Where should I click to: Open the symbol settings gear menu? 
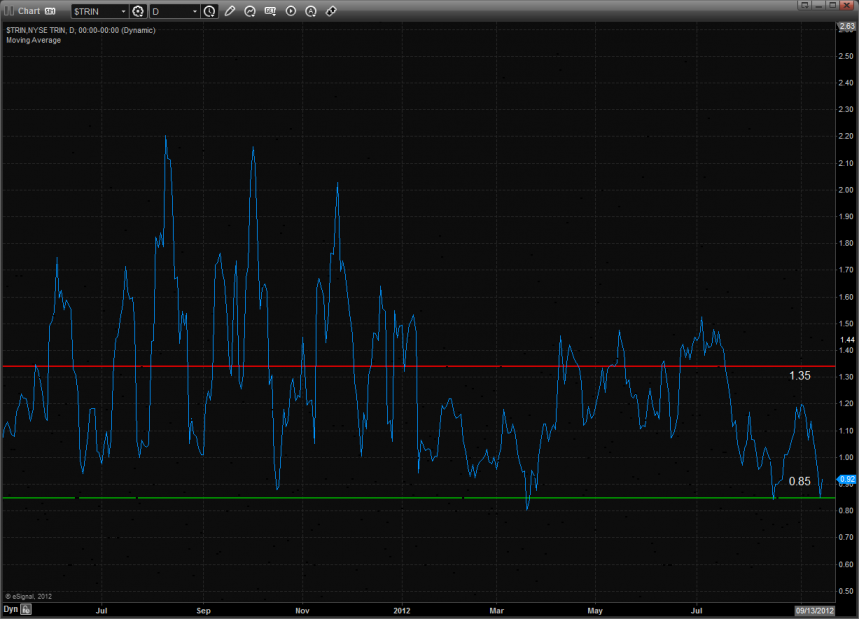[138, 12]
